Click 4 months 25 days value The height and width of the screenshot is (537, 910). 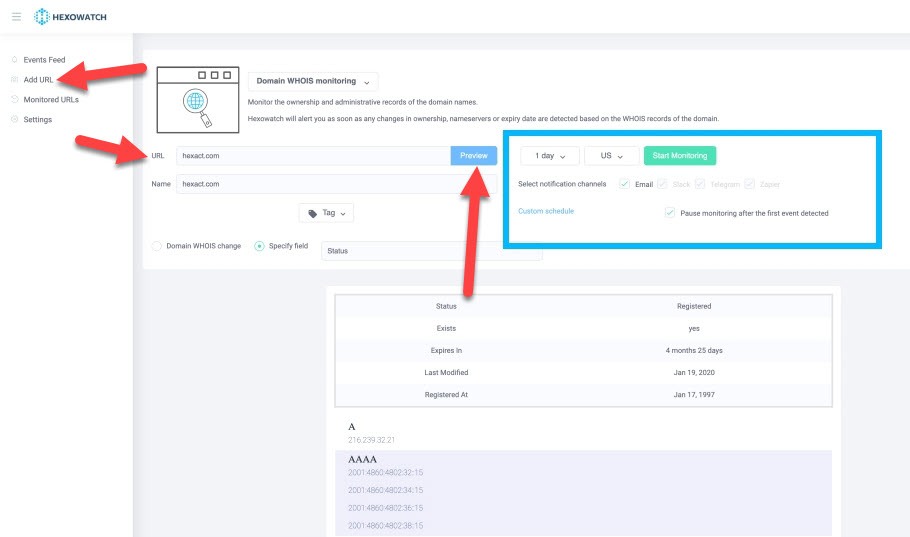pyautogui.click(x=694, y=351)
